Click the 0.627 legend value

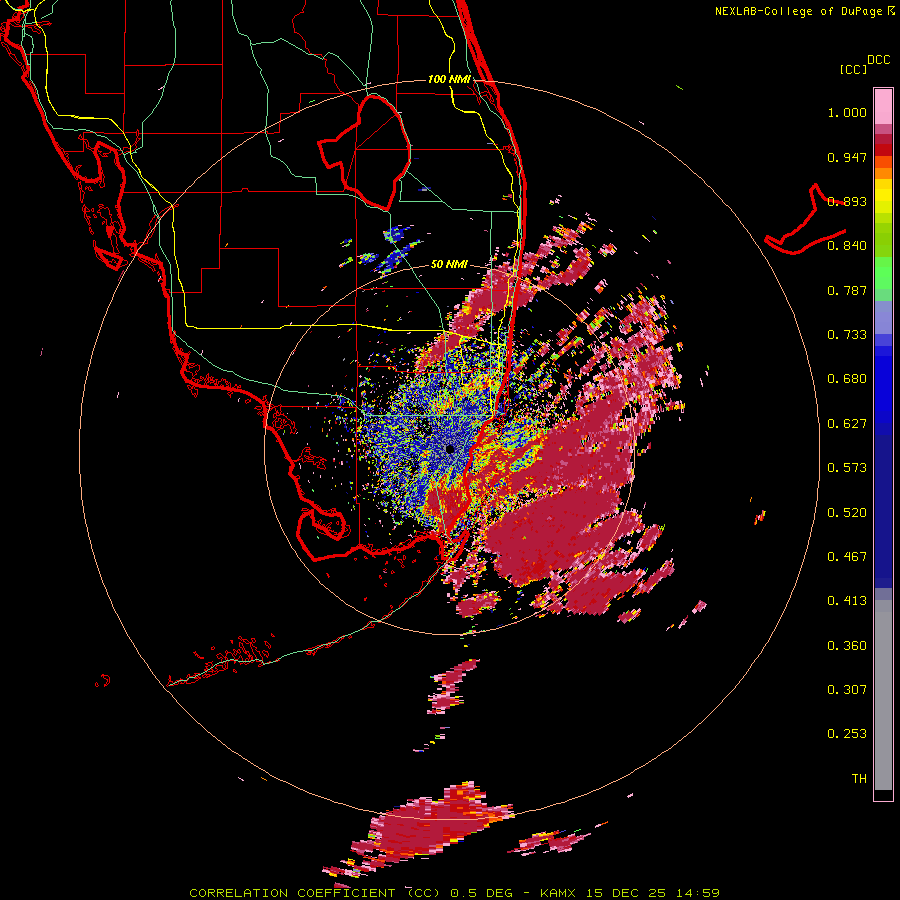847,424
